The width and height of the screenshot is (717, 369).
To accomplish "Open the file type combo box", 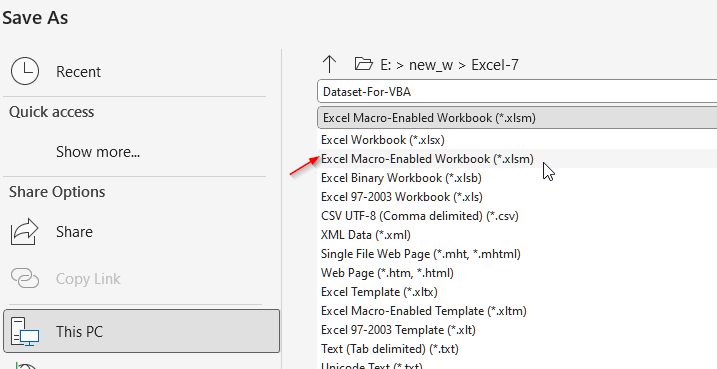I will click(517, 118).
